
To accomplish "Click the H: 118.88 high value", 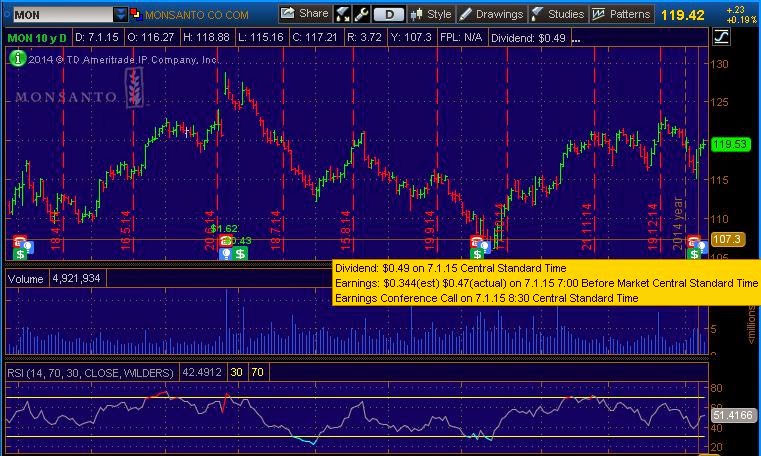I will pyautogui.click(x=206, y=37).
